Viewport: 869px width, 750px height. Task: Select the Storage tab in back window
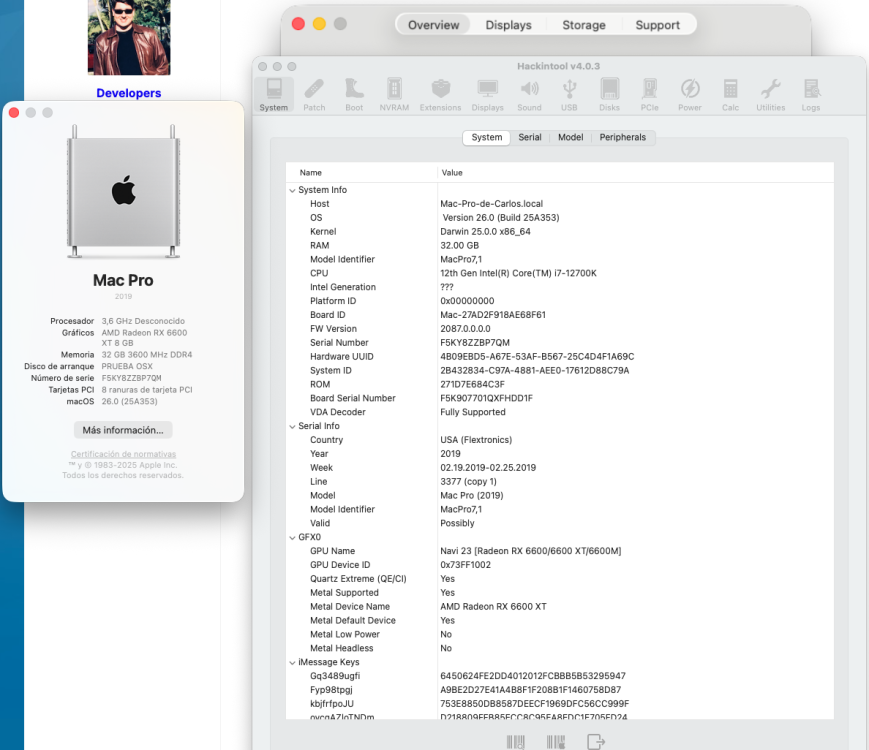point(584,25)
